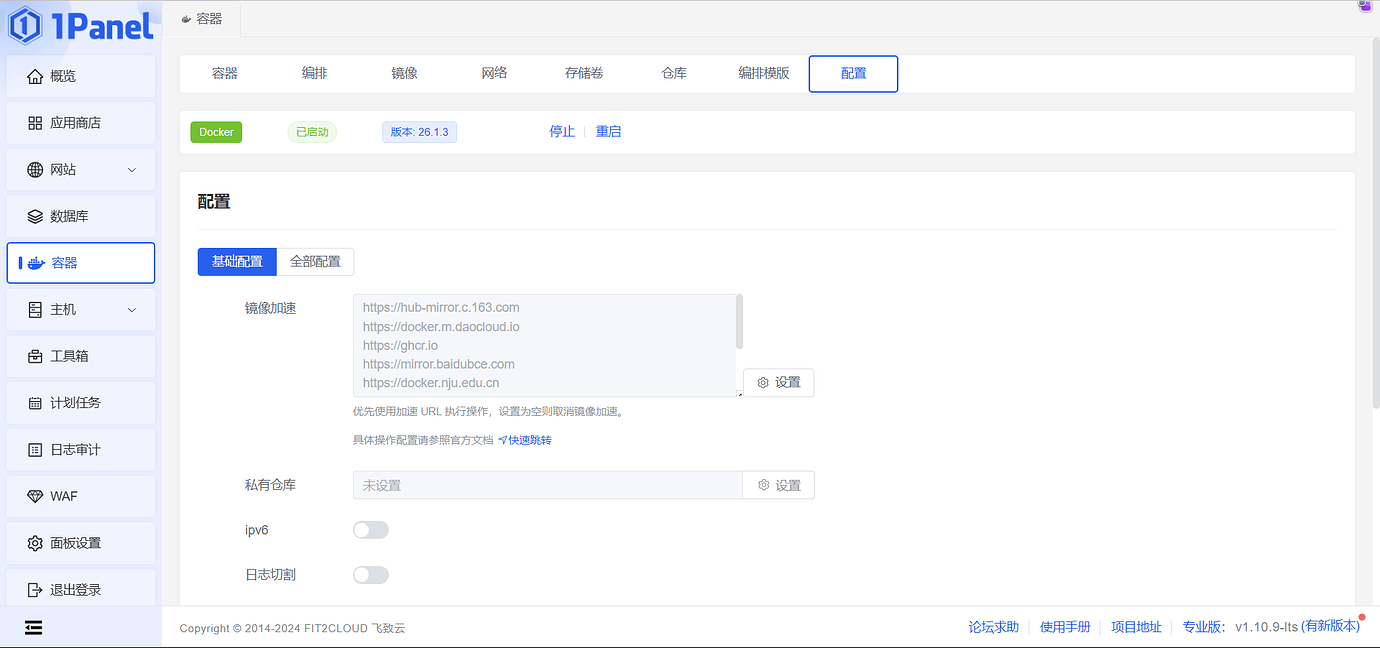1380x648 pixels.
Task: Switch to the 编排 tab
Action: tap(315, 73)
